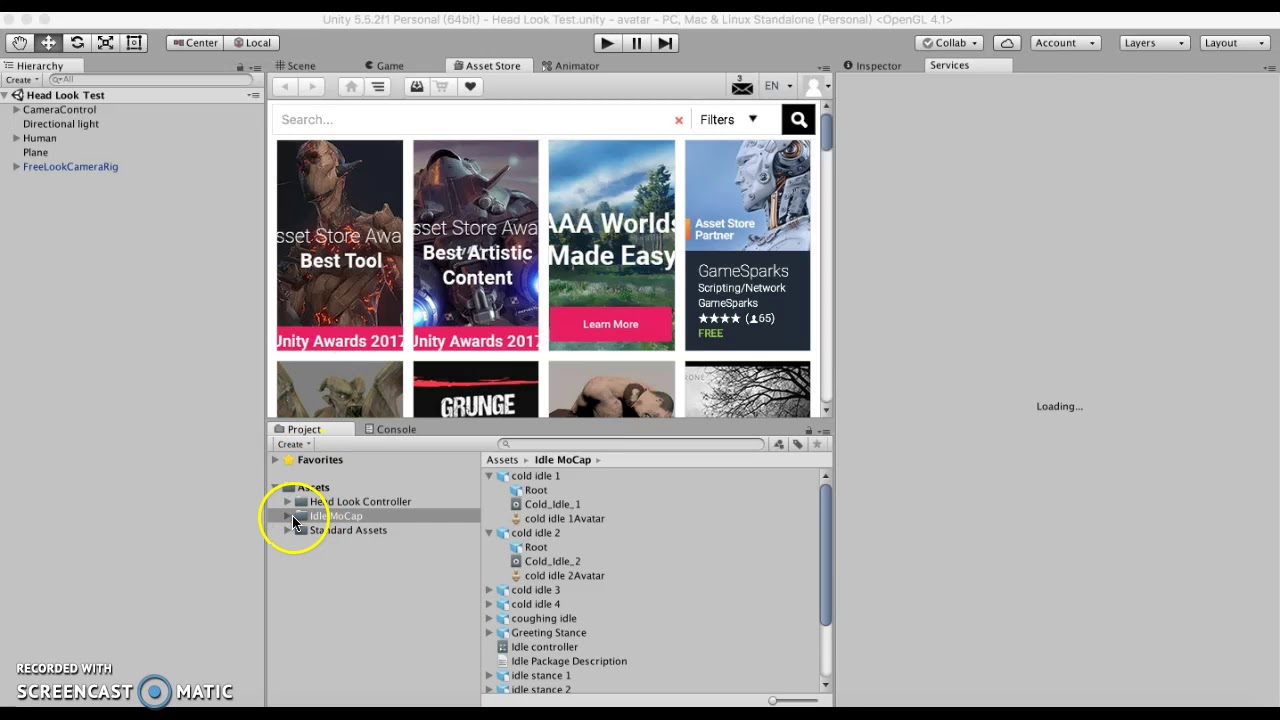Click the Step frame button
Screen dimensions: 1280x720
pos(665,43)
